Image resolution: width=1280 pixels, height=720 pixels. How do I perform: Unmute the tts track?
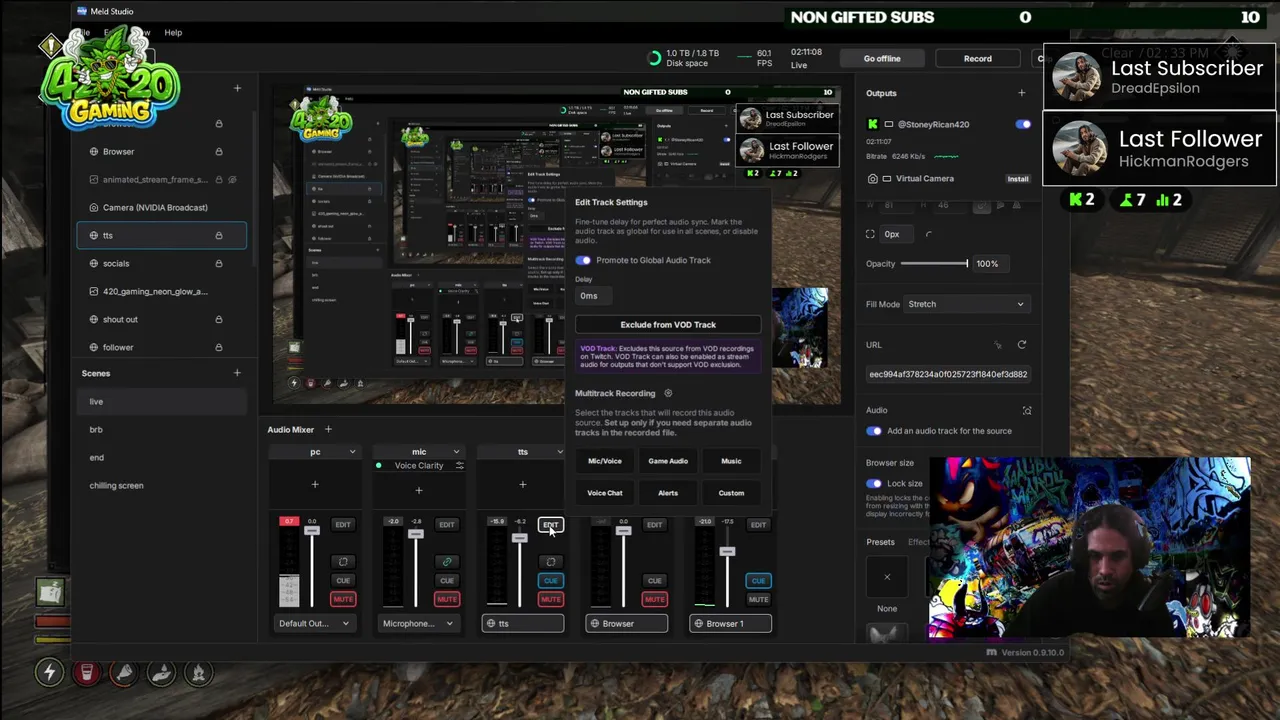pyautogui.click(x=551, y=599)
